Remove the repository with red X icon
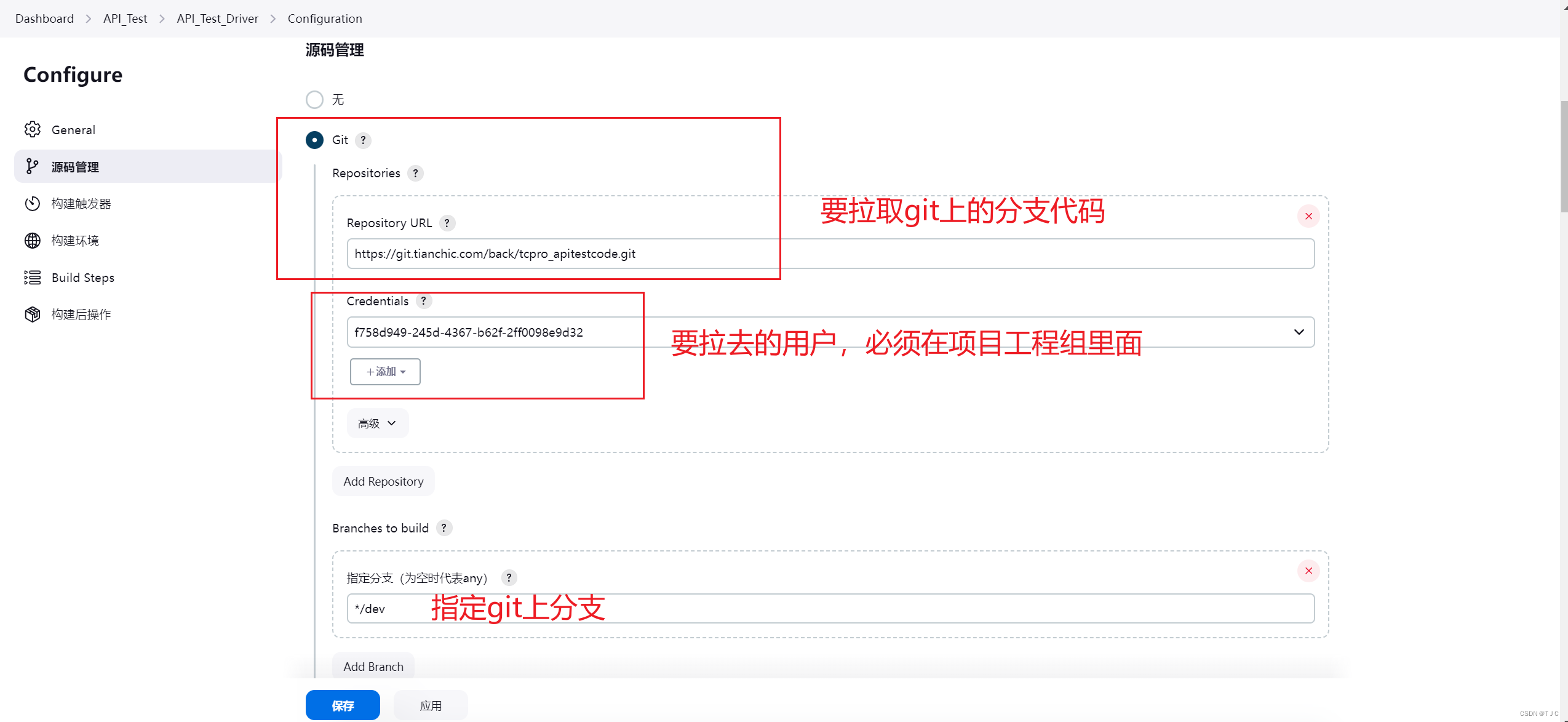Viewport: 1568px width, 722px height. coord(1308,216)
